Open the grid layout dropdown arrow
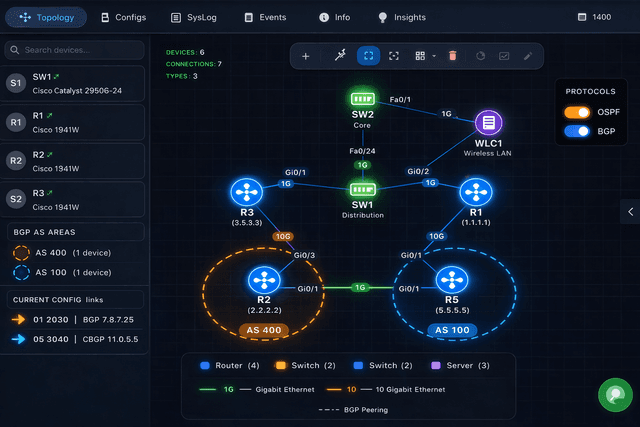The height and width of the screenshot is (427, 640). [433, 56]
